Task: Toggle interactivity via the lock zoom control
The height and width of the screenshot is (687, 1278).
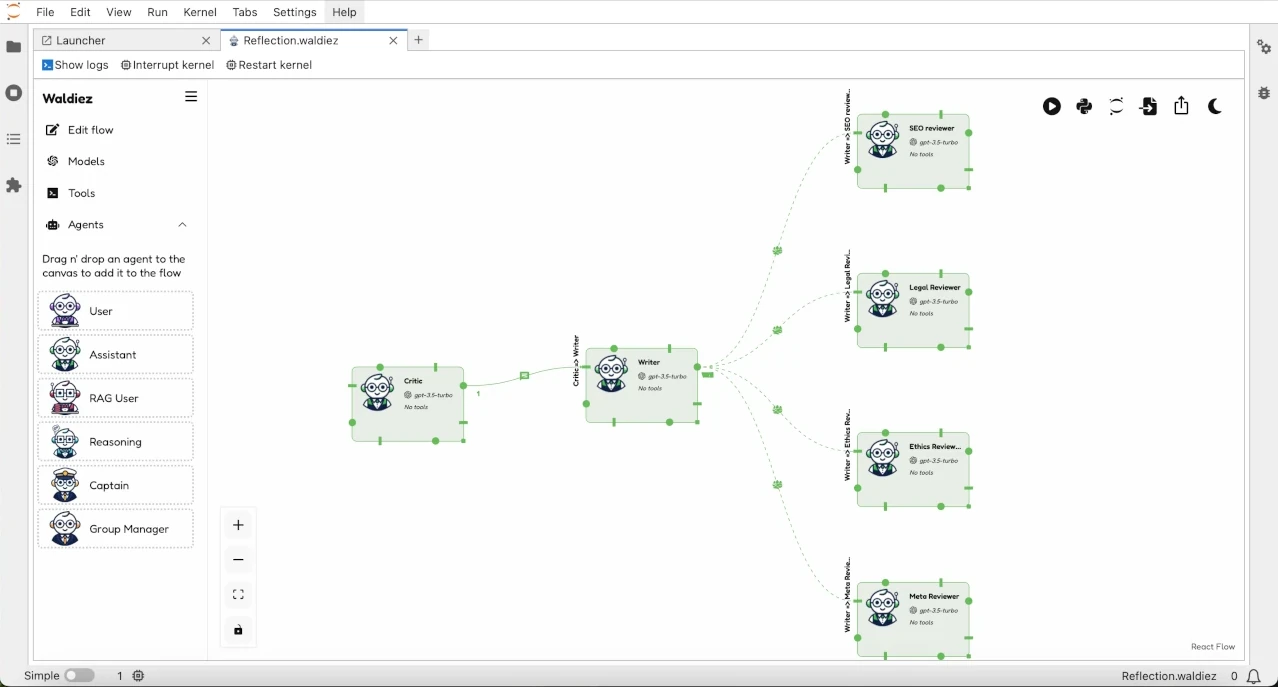Action: tap(238, 630)
